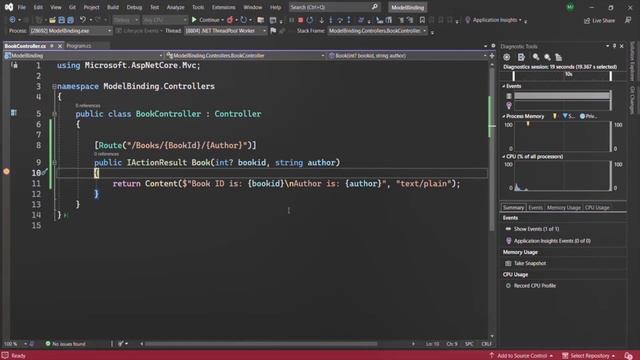640x360 pixels.
Task: Click the editor horizontal scrollbar
Action: coord(261,344)
